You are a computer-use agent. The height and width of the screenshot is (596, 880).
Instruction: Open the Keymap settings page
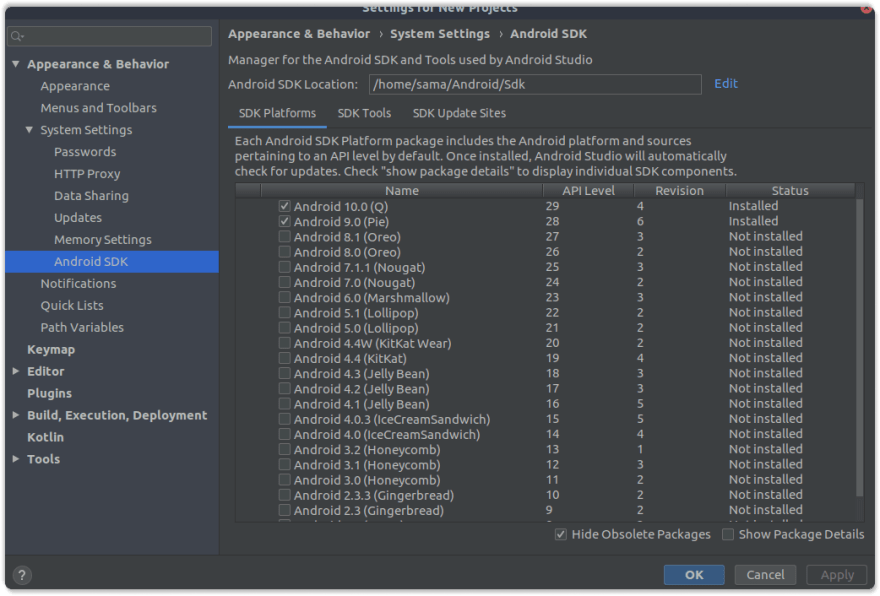pos(51,349)
